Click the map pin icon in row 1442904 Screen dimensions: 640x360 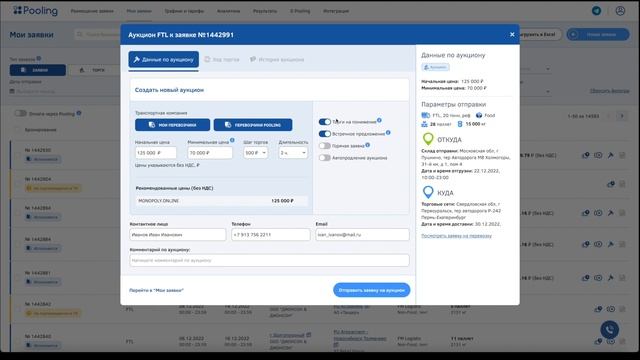[611, 184]
